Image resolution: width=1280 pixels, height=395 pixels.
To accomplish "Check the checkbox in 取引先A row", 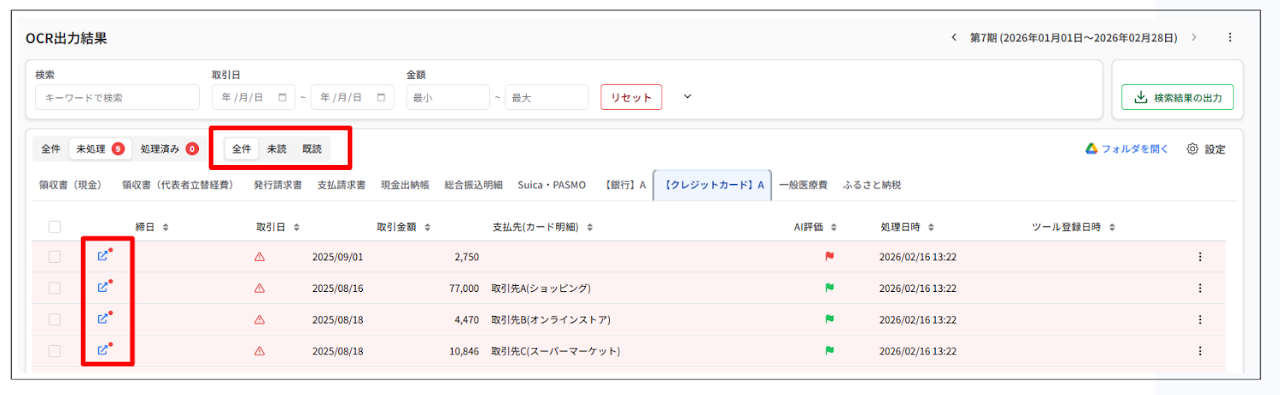I will point(55,288).
